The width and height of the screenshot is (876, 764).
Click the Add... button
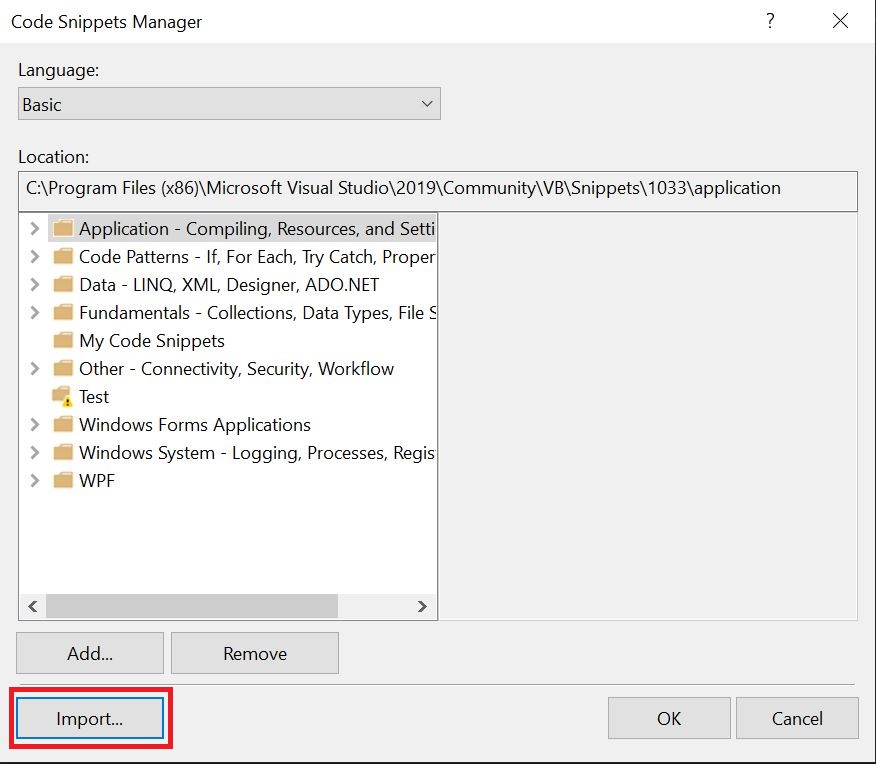point(90,653)
